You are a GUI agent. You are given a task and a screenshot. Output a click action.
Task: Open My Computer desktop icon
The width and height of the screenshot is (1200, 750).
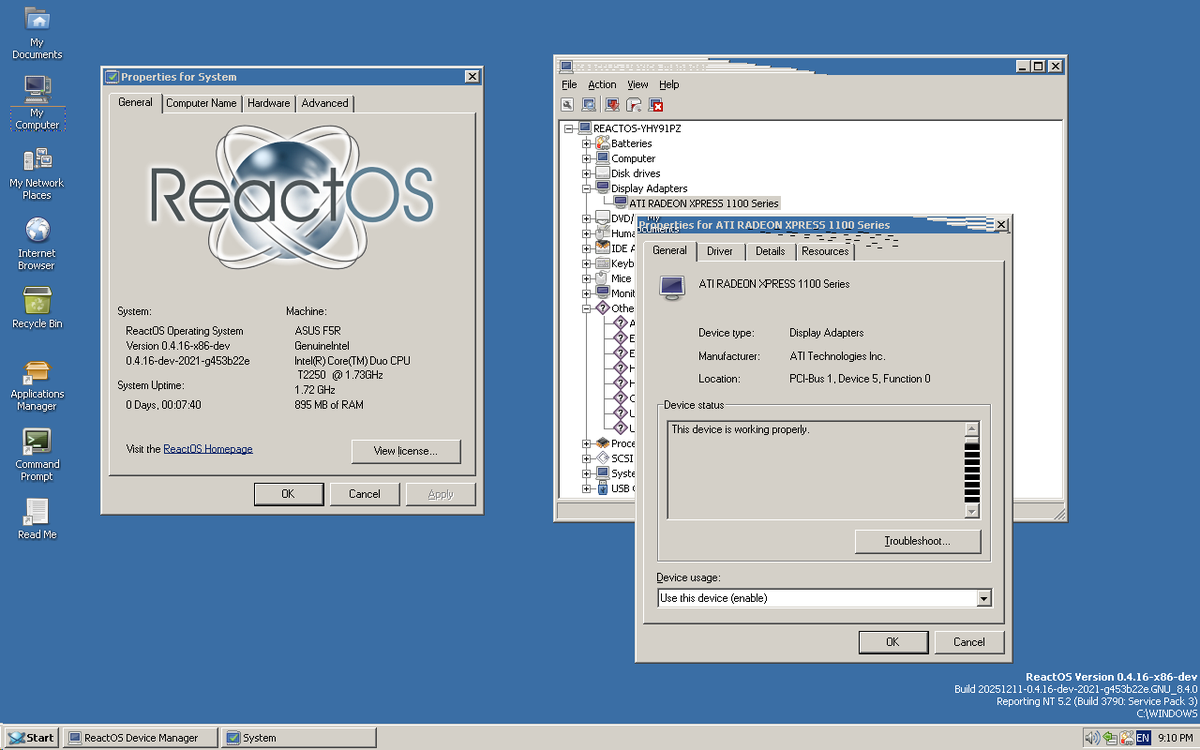pos(37,90)
